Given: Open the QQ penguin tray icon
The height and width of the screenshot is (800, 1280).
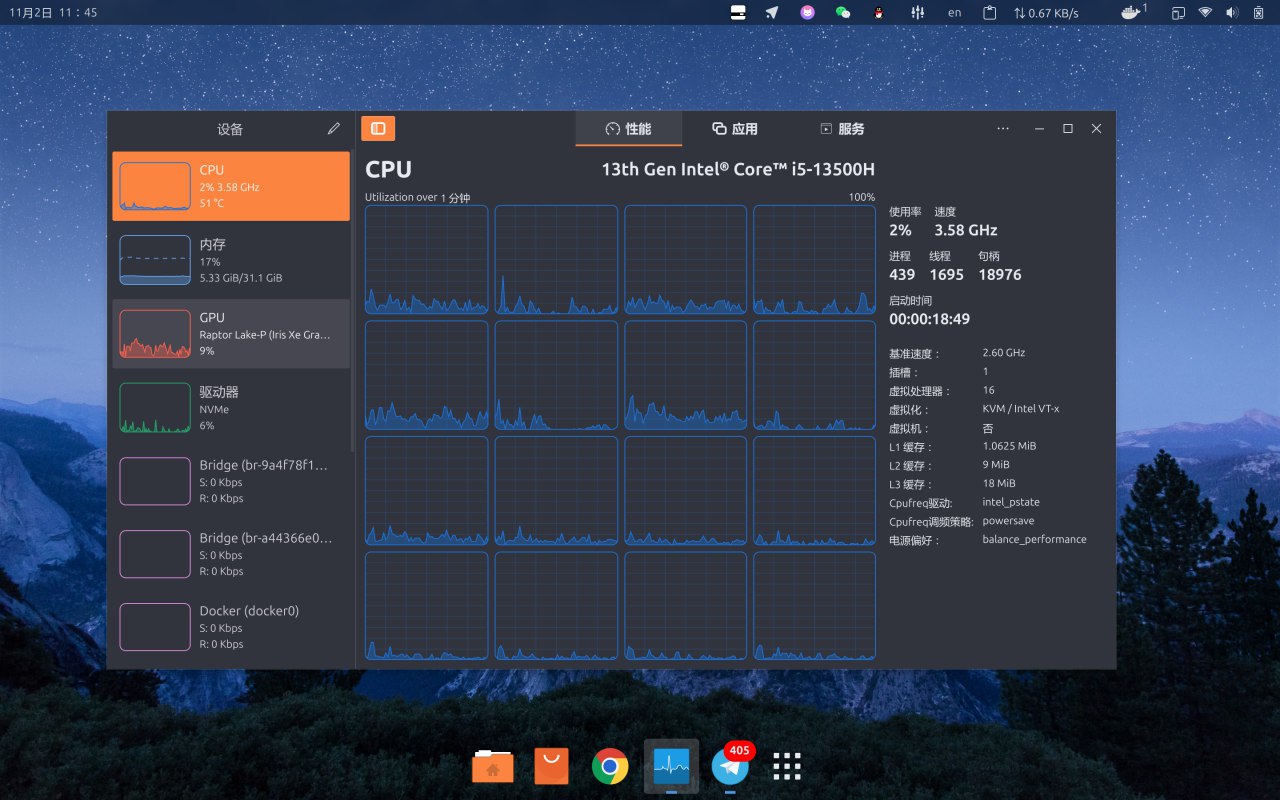Looking at the screenshot, I should [878, 13].
